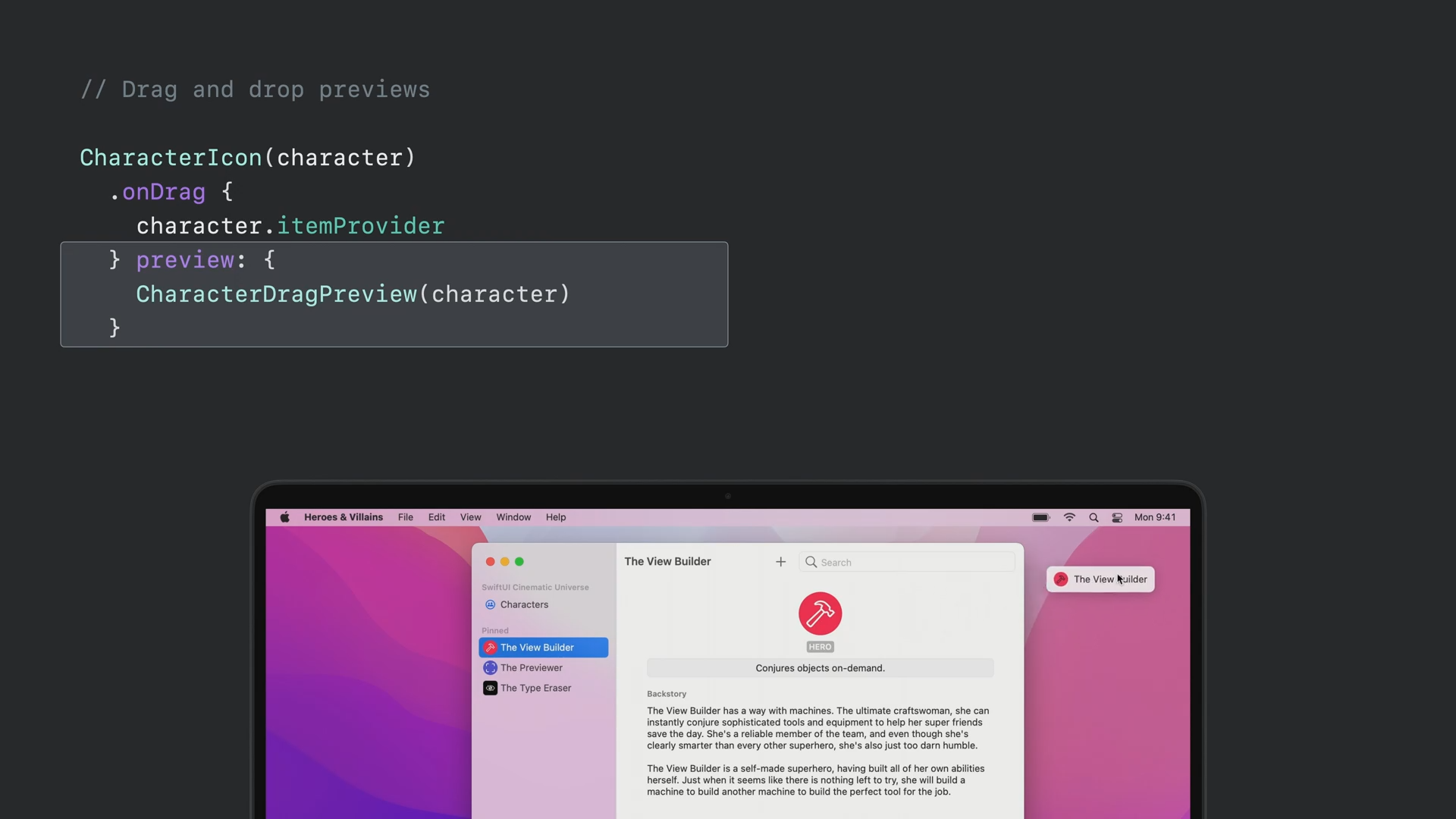Screen dimensions: 1456x819
Task: Click The Previewer's purple sidebar icon
Action: point(490,668)
